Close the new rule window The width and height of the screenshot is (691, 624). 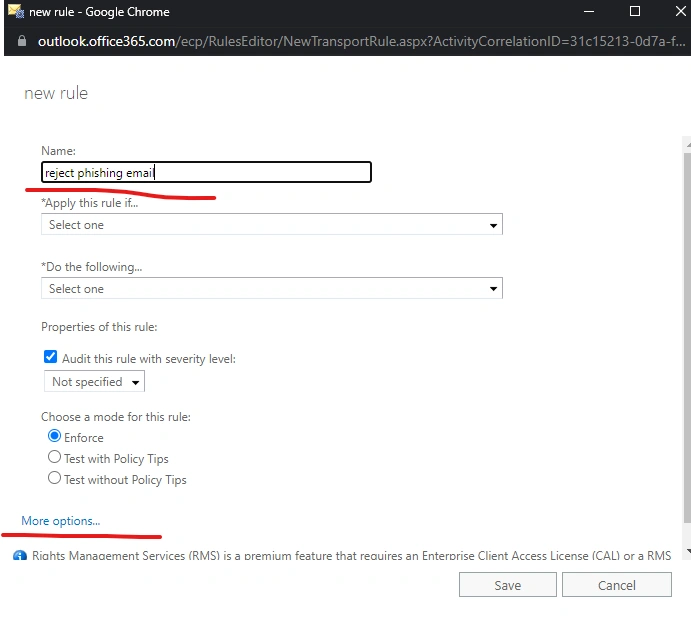pos(681,11)
